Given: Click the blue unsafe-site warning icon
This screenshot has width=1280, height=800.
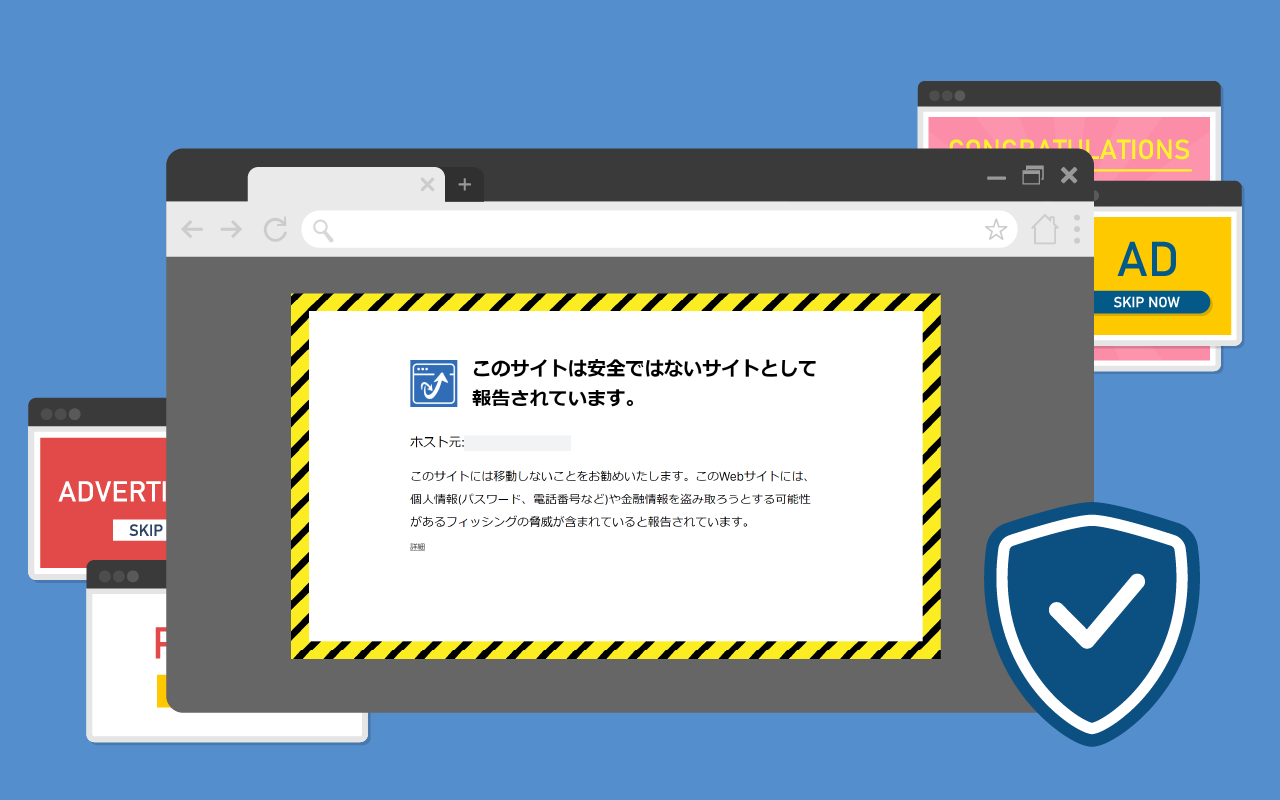Looking at the screenshot, I should click(433, 383).
